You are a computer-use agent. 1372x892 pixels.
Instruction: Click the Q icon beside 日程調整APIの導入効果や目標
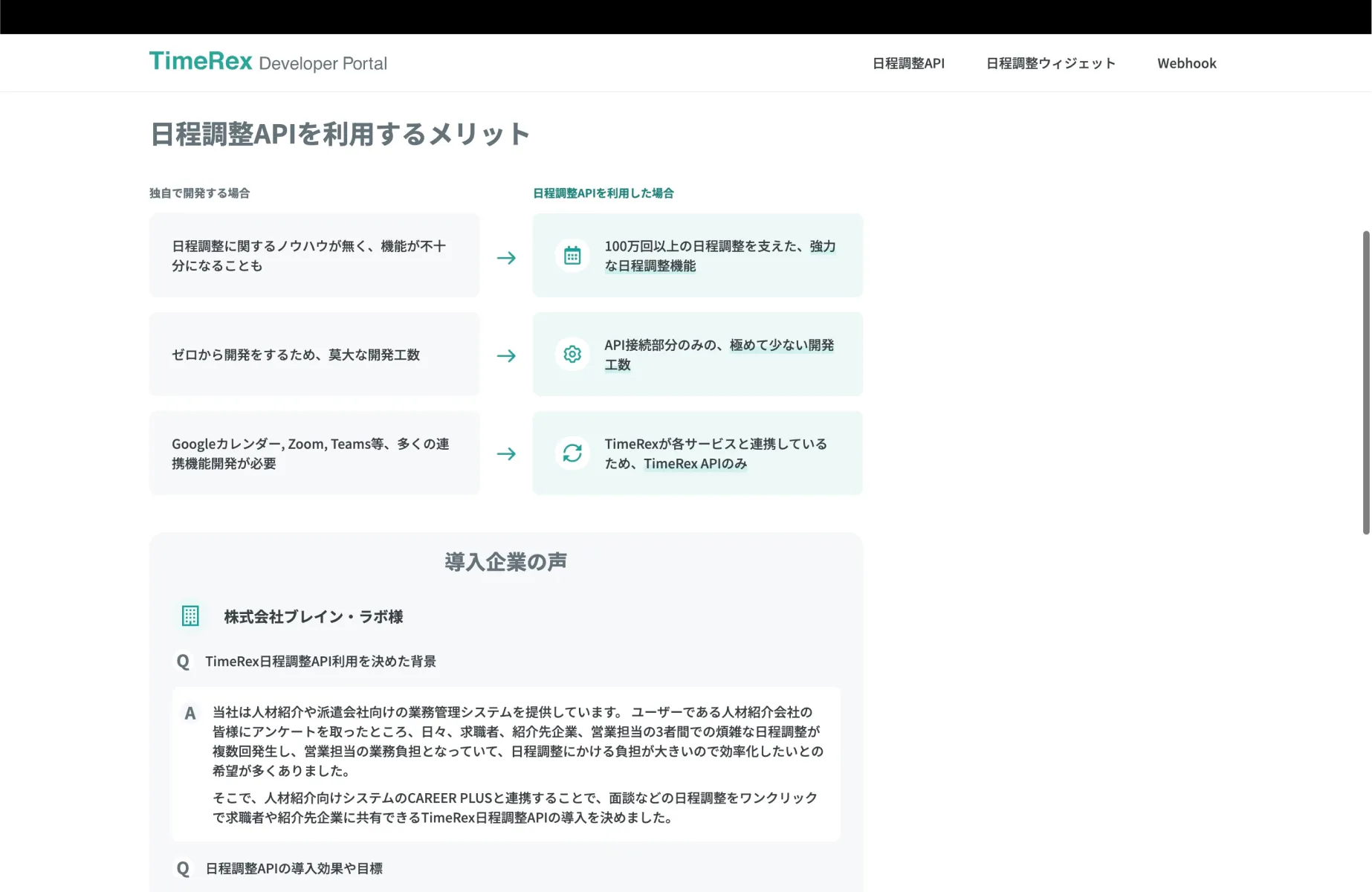183,869
